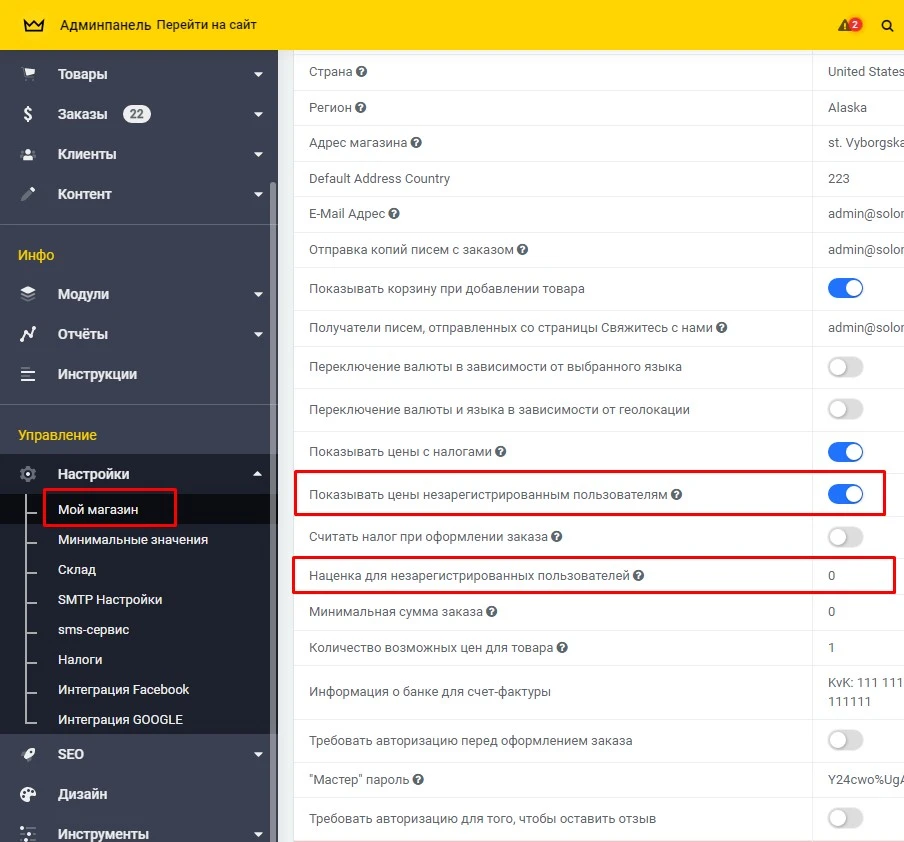Disable showing prices to unregistered users toggle
Image resolution: width=904 pixels, height=842 pixels.
click(x=845, y=494)
